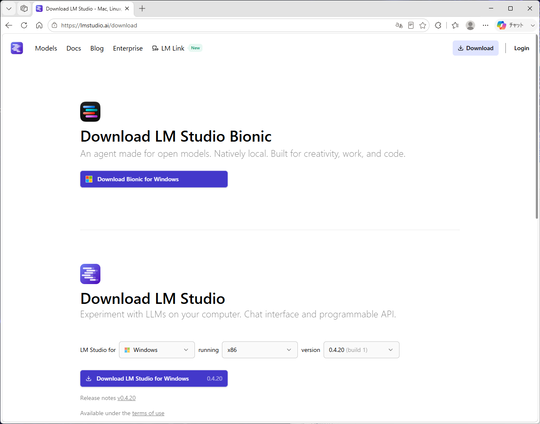Screen dimensions: 540x424
Task: Click the purple LM Studio app icon
Action: pyautogui.click(x=90, y=274)
